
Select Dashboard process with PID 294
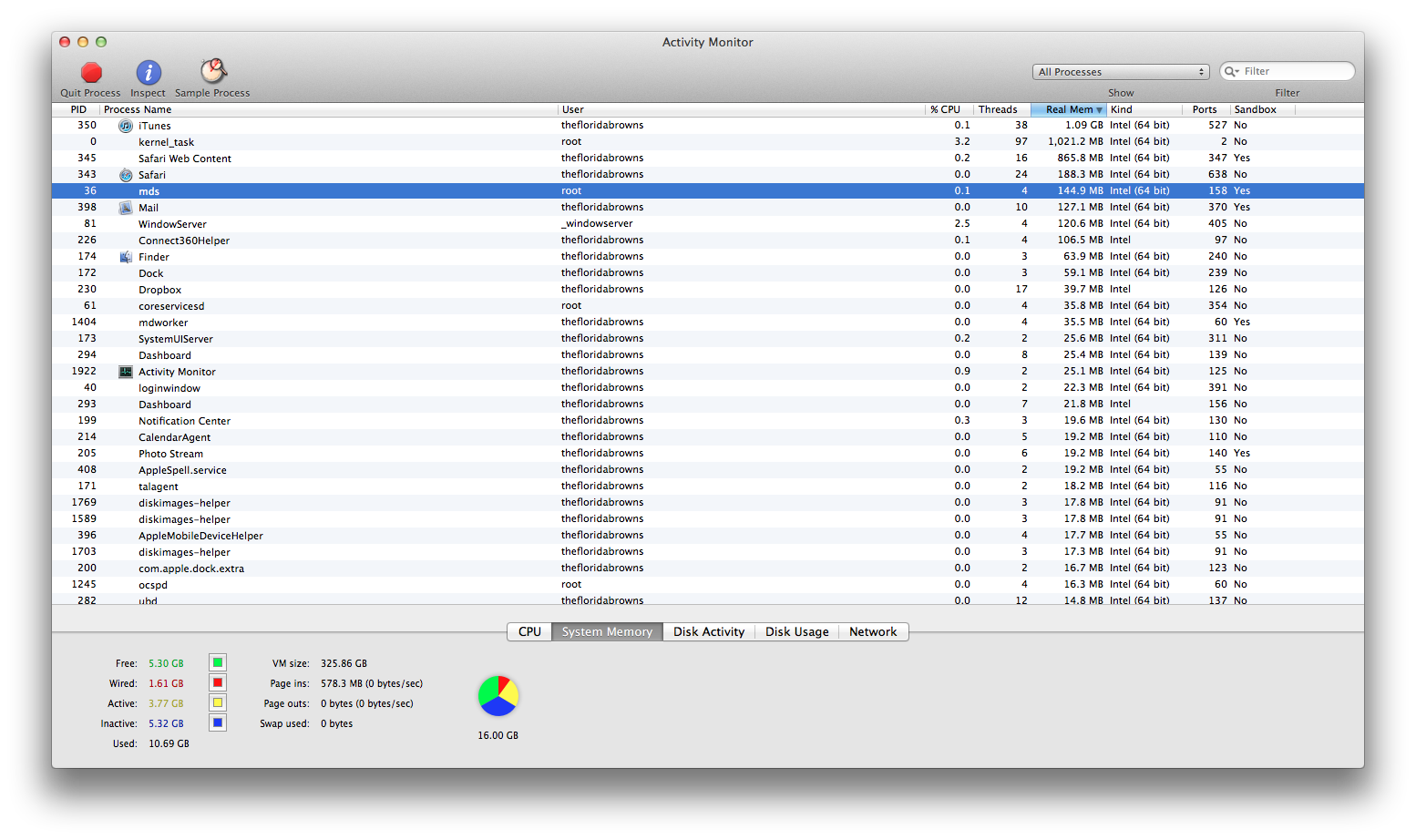coord(708,355)
